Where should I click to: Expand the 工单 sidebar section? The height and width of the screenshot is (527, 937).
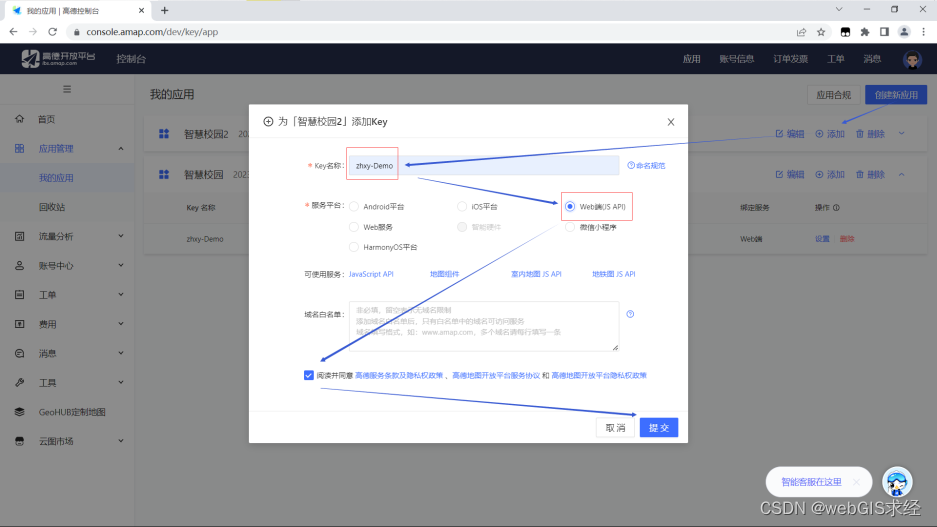click(x=67, y=295)
